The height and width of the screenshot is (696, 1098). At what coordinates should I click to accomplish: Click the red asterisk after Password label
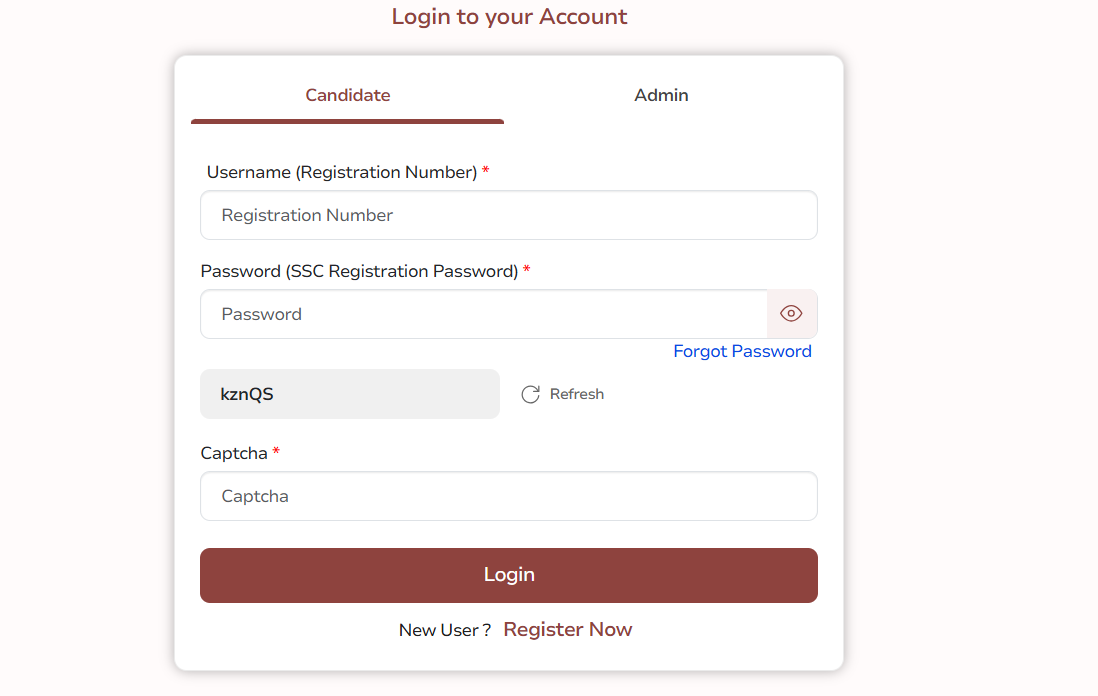click(527, 270)
